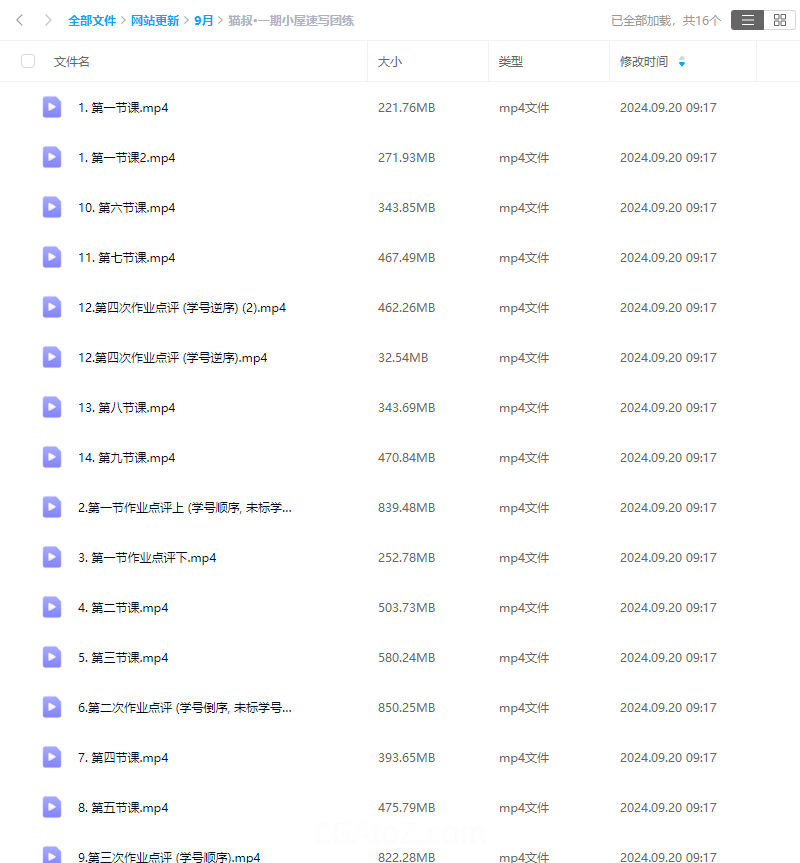Open the 9月 breadcrumb folder
The height and width of the screenshot is (863, 800).
point(203,20)
